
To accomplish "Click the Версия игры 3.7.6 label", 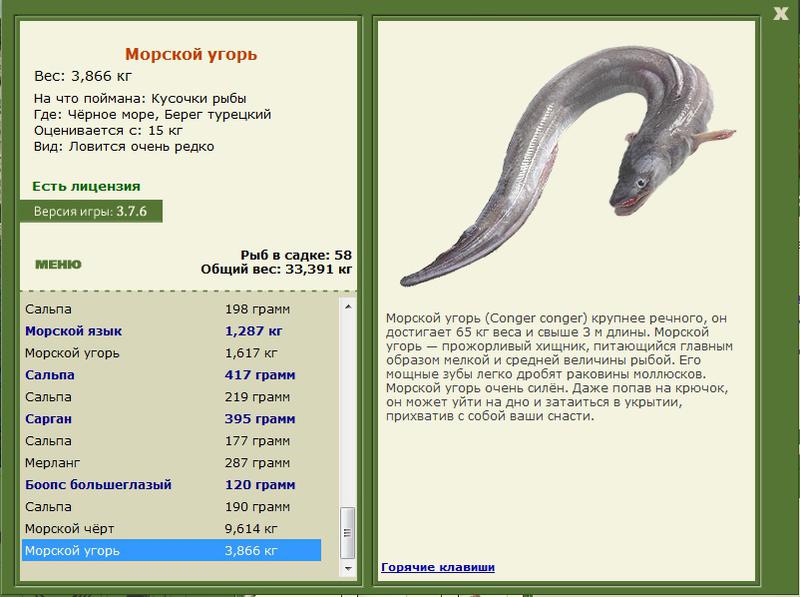I will click(91, 211).
